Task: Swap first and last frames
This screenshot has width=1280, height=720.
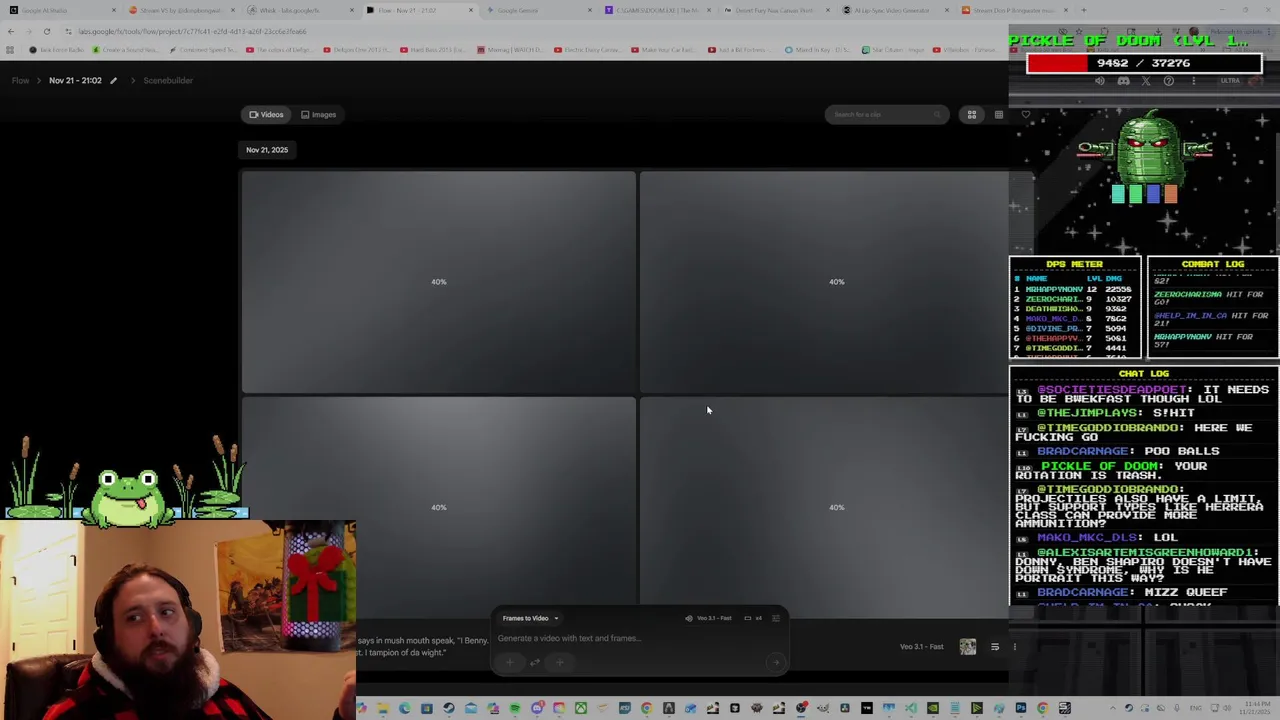Action: pyautogui.click(x=535, y=661)
